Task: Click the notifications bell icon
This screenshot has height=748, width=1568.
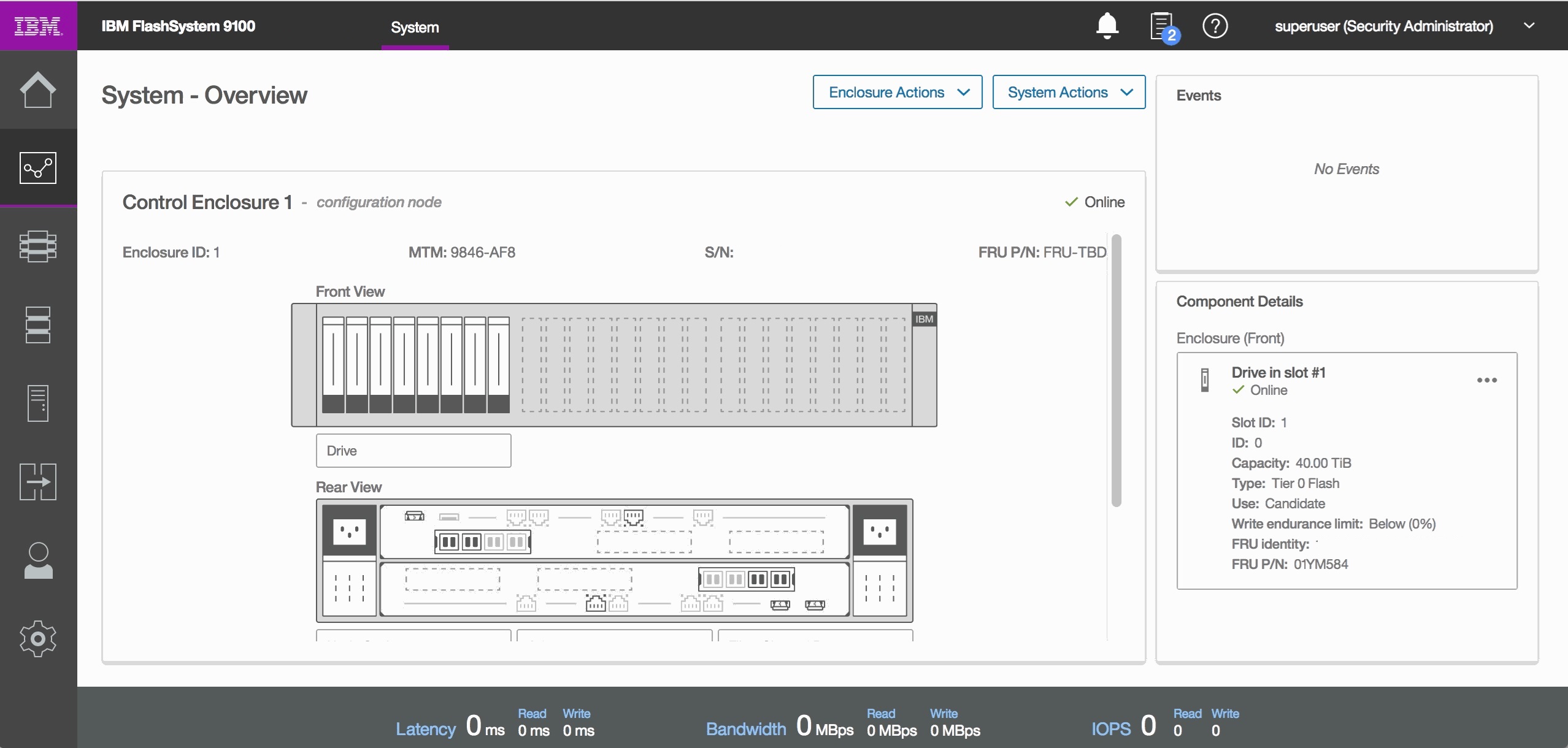Action: click(x=1107, y=26)
